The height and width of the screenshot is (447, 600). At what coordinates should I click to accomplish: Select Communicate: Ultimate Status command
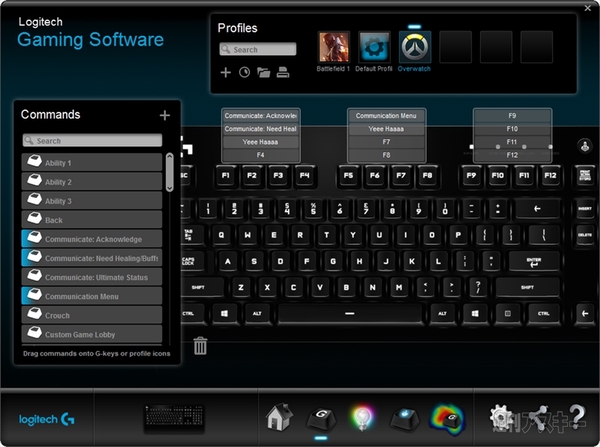tap(92, 277)
